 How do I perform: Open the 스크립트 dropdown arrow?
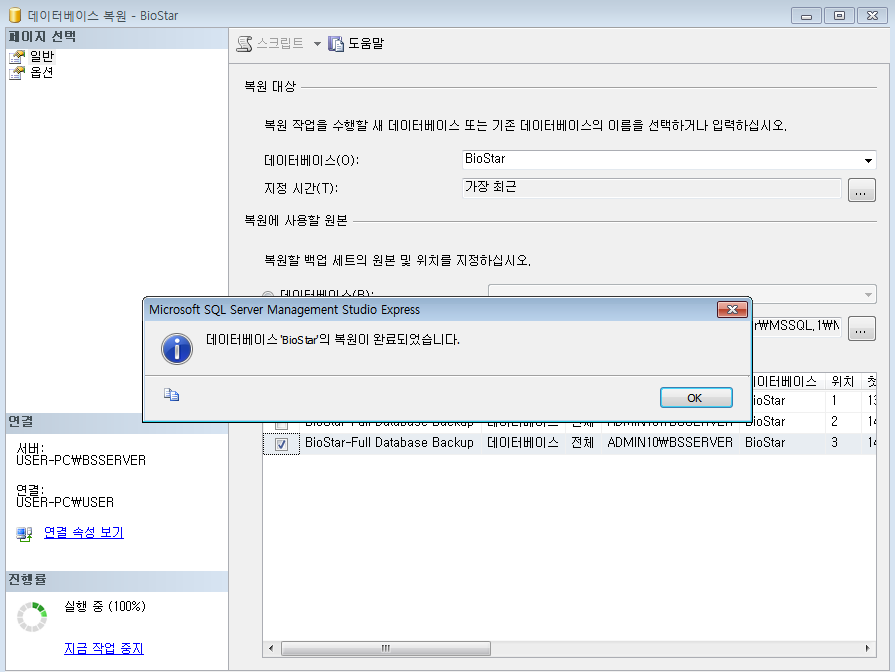(317, 44)
